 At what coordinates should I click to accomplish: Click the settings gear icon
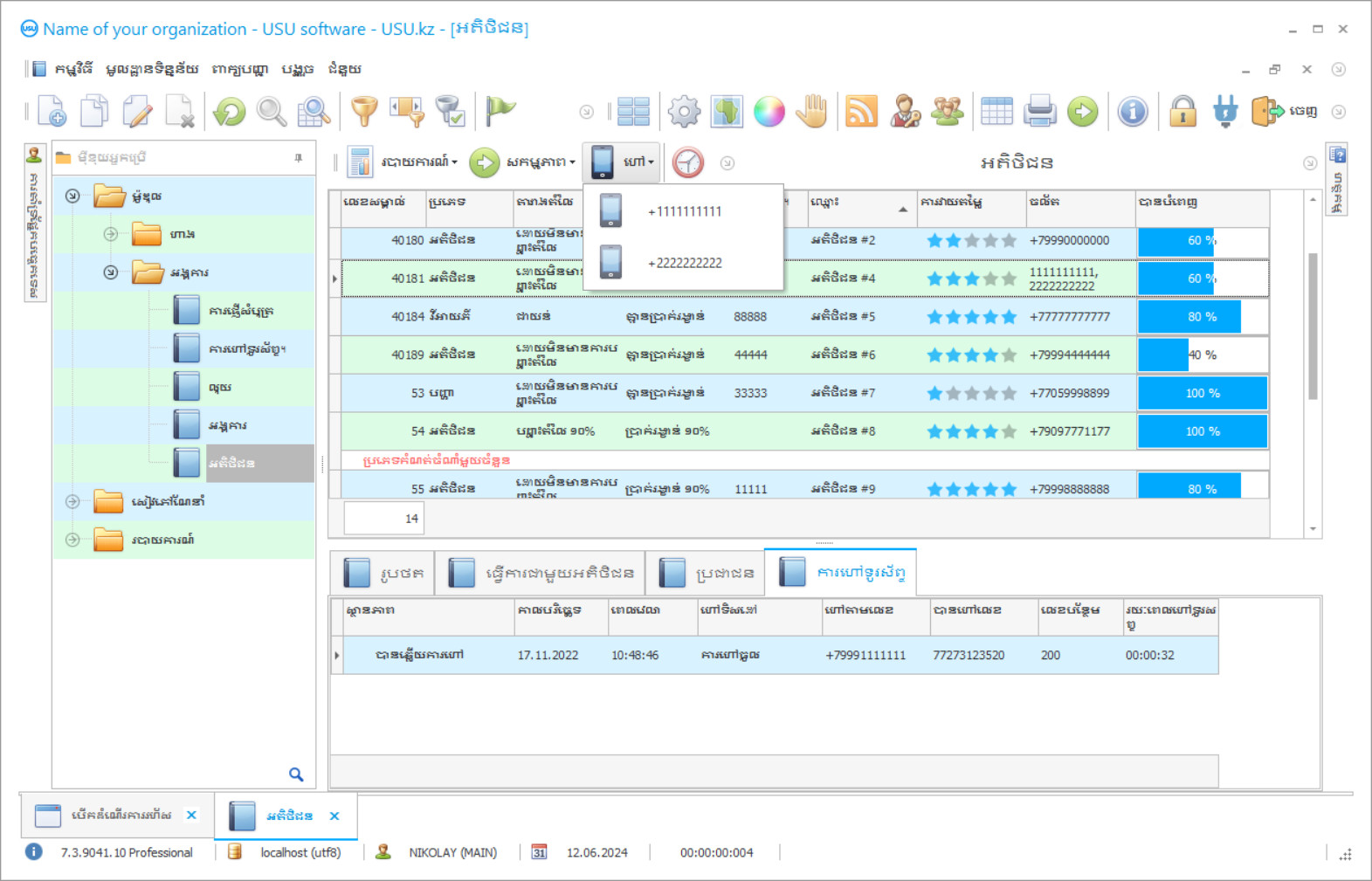(x=684, y=112)
